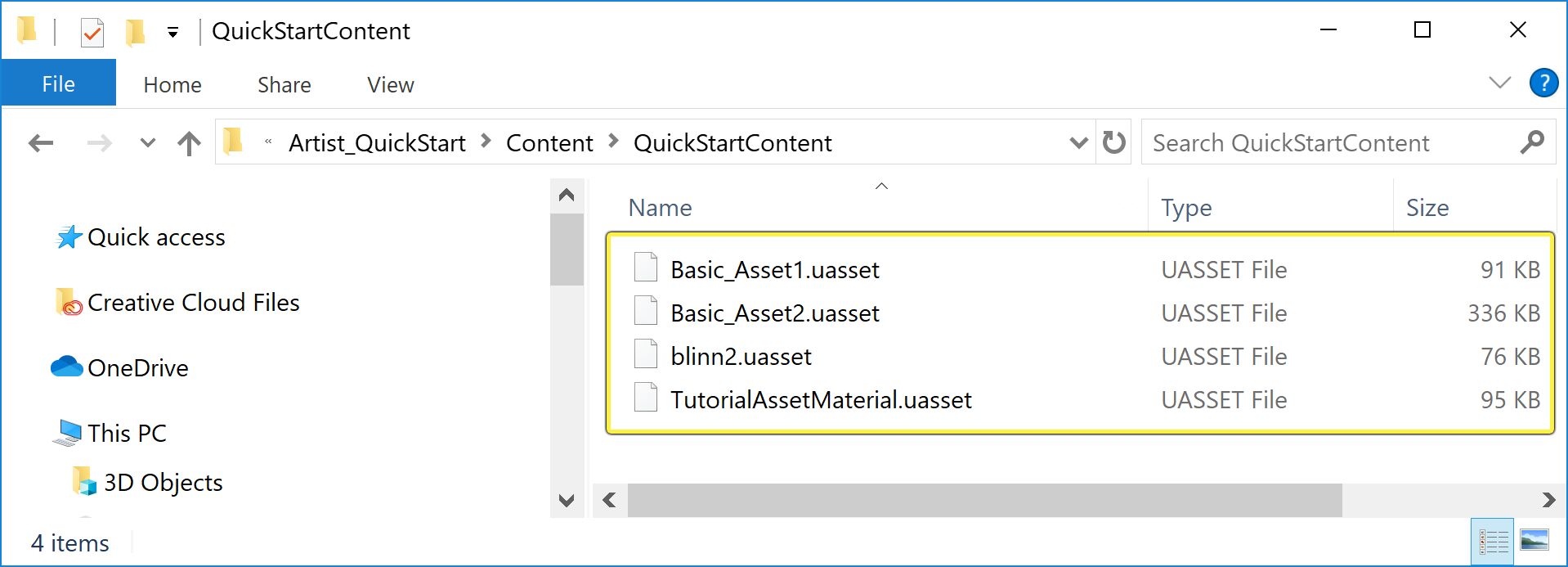Open the recent locations dropdown

(x=147, y=142)
